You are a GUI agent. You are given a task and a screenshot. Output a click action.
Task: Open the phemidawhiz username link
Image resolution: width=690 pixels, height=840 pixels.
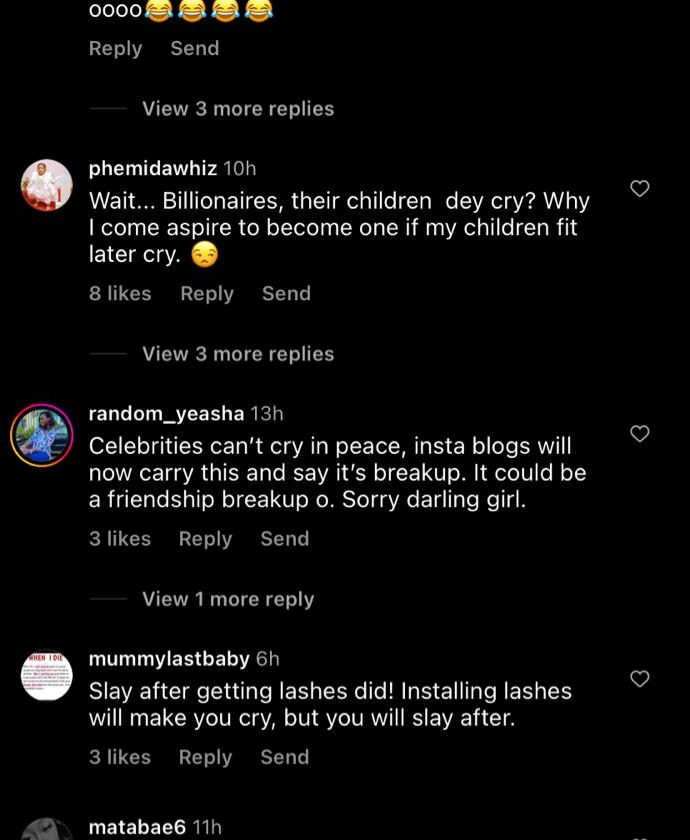(x=152, y=168)
